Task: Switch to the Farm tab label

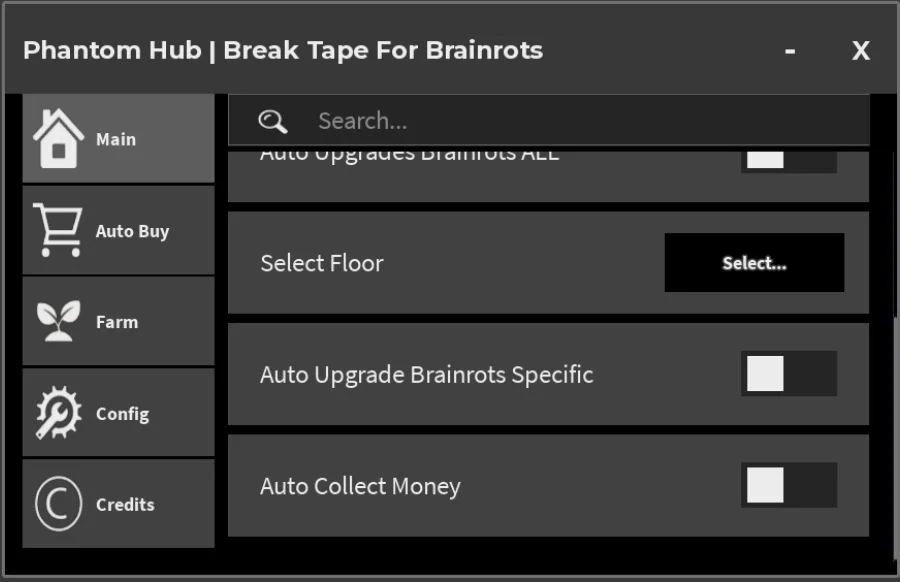Action: pyautogui.click(x=117, y=322)
